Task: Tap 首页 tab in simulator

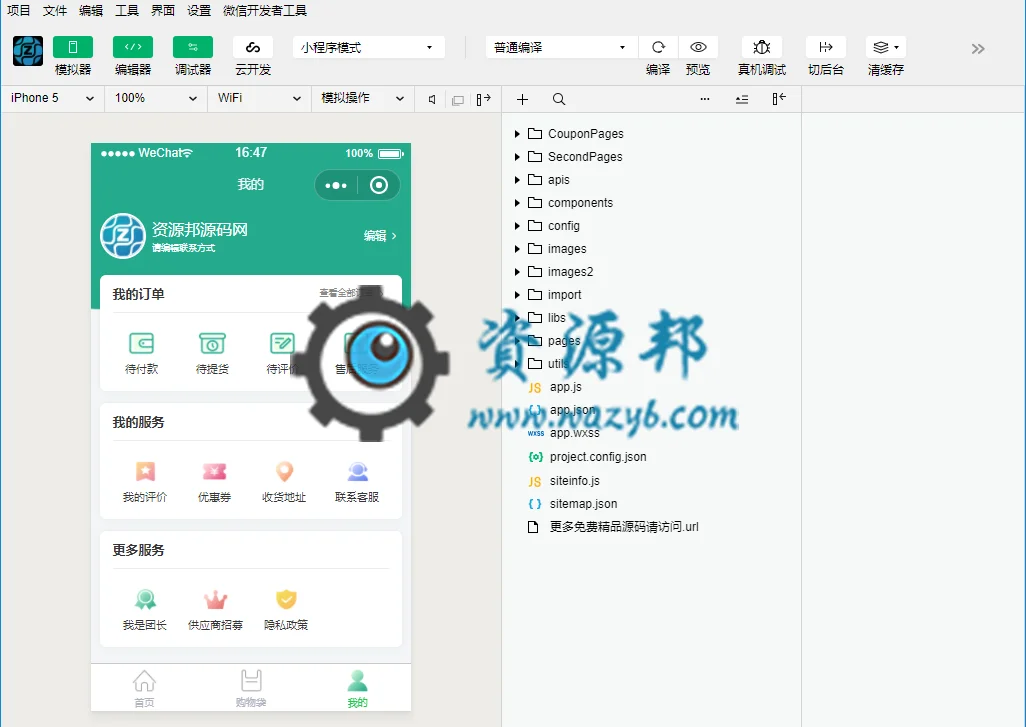Action: [x=144, y=688]
